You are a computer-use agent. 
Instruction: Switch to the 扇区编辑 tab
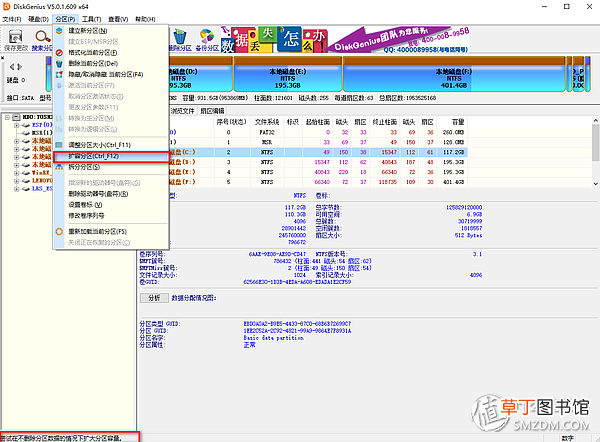coord(212,111)
